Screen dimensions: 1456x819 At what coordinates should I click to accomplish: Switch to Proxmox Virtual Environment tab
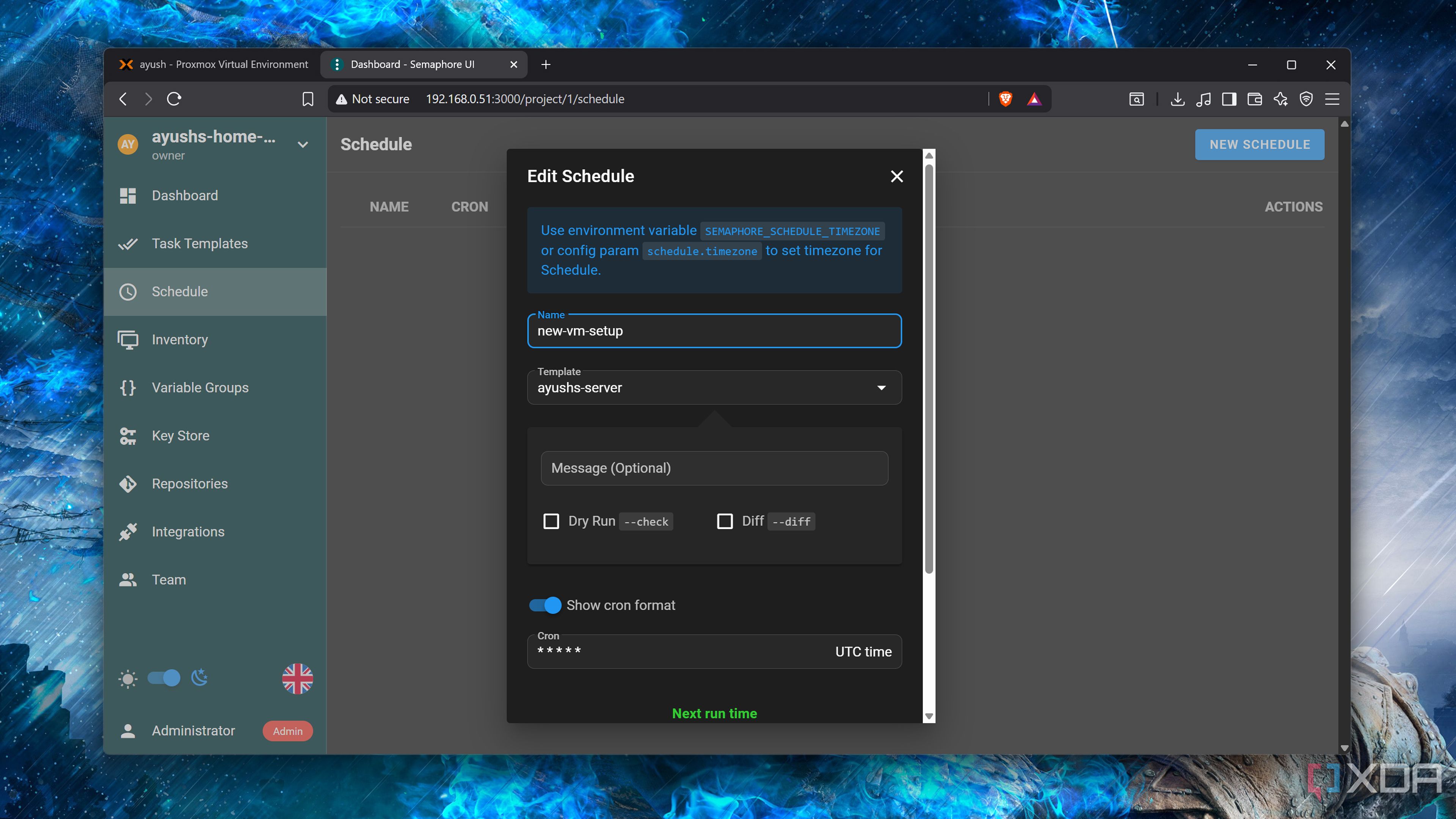point(213,64)
